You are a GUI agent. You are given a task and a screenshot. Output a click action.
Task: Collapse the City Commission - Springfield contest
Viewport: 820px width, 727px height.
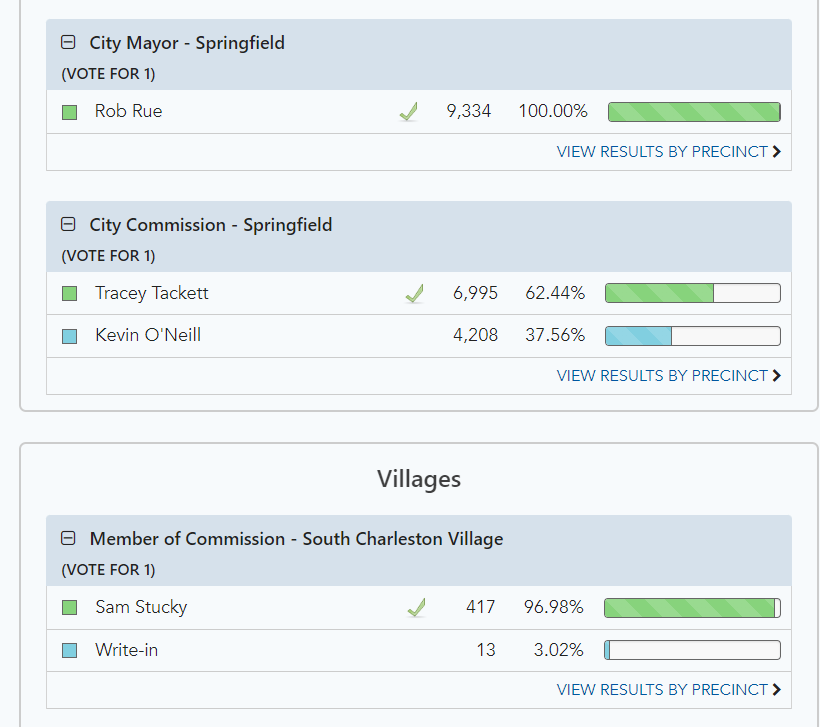68,224
